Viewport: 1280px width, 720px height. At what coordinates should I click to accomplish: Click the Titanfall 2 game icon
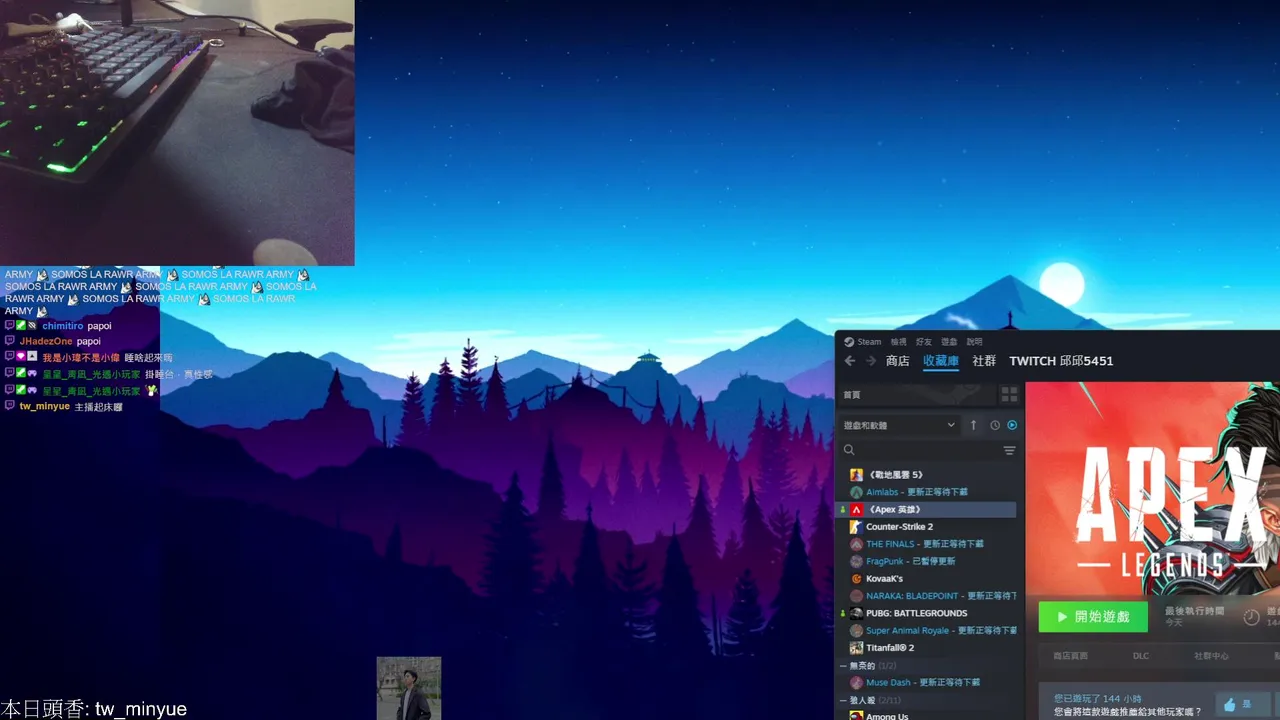click(856, 648)
